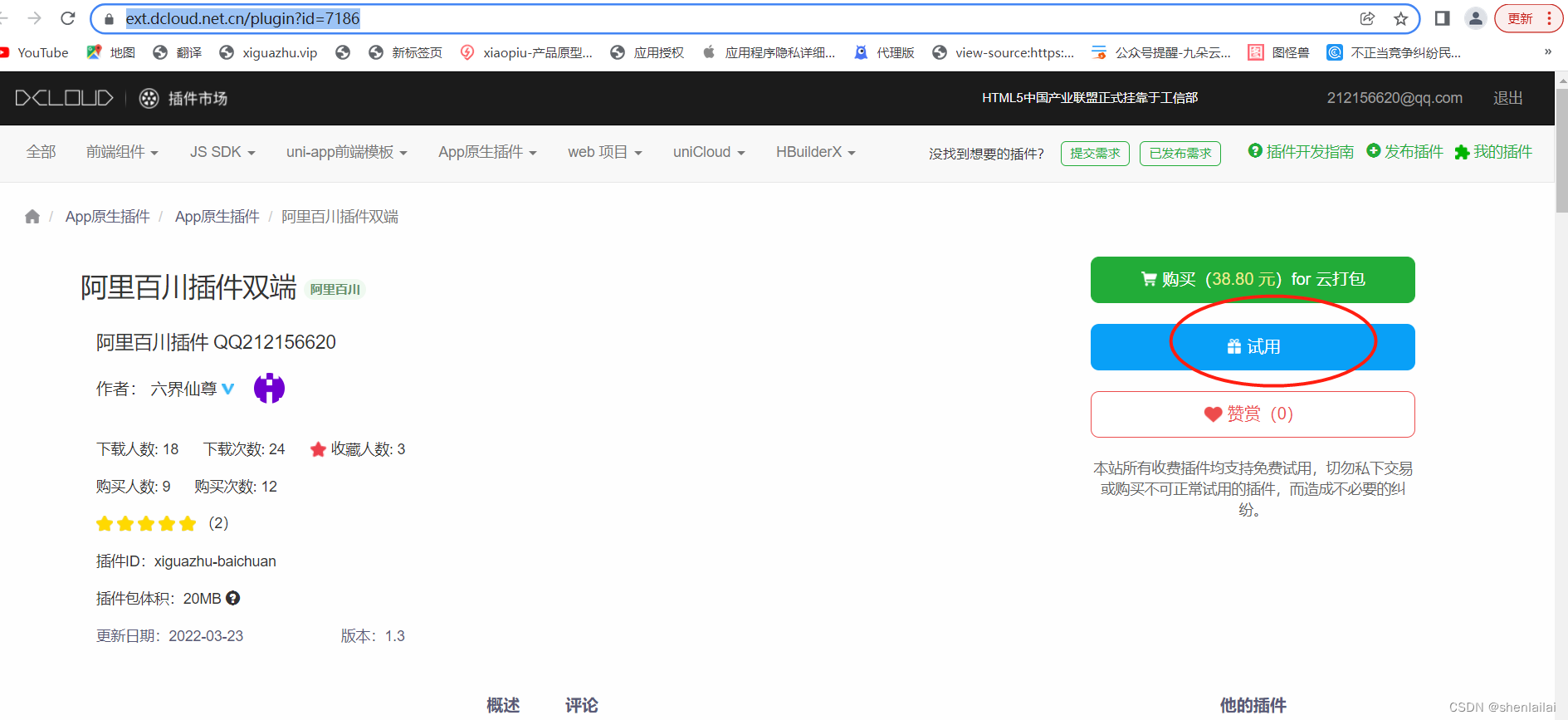The width and height of the screenshot is (1568, 720).
Task: Click the browser address bar URL
Action: point(243,18)
